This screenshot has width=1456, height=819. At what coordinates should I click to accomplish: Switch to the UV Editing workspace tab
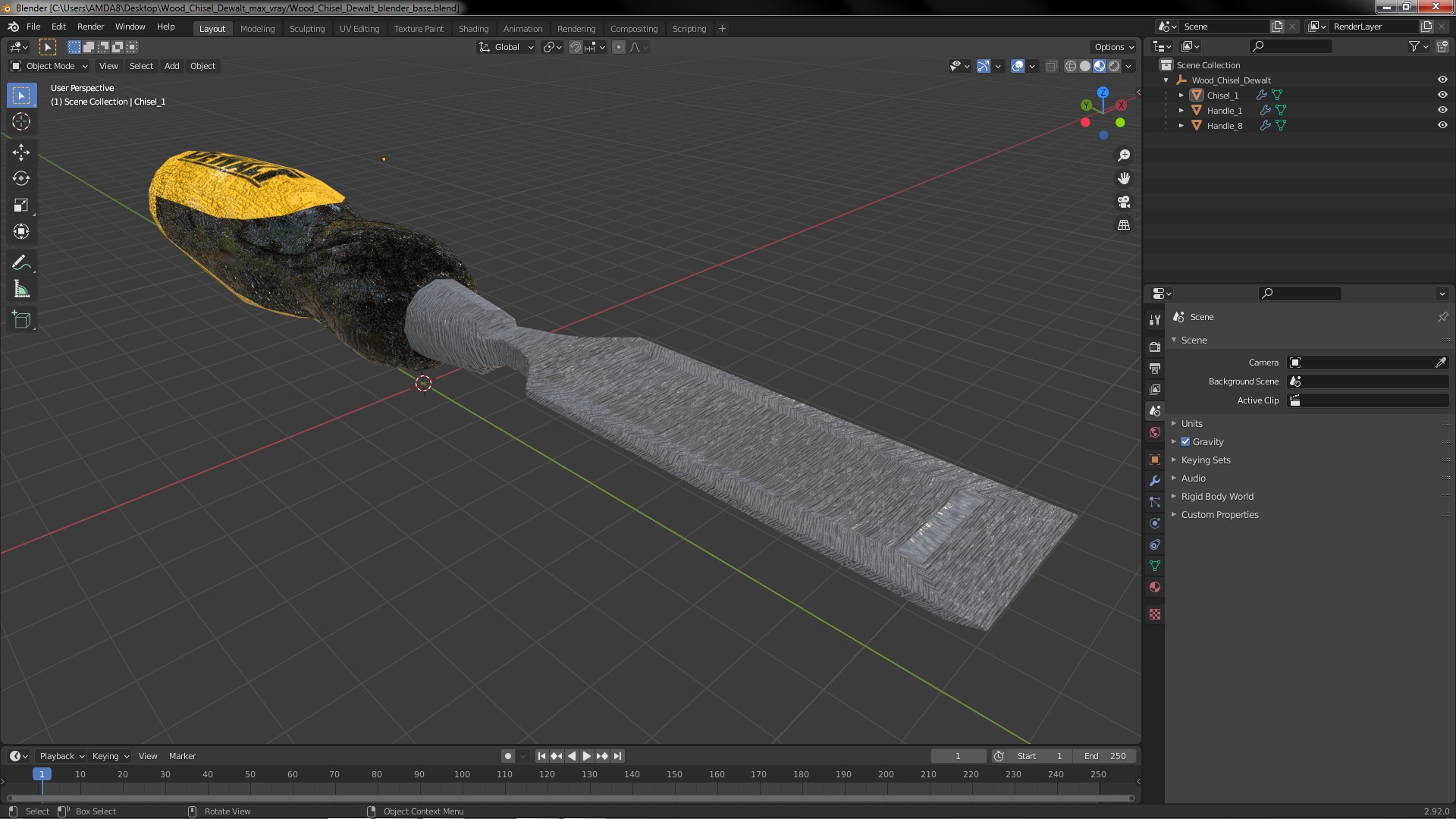coord(359,29)
